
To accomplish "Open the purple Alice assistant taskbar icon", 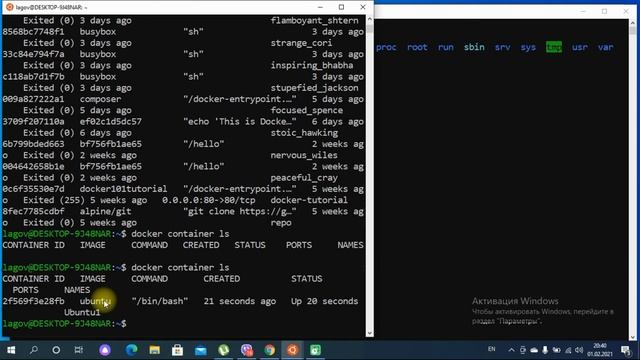I will click(105, 350).
